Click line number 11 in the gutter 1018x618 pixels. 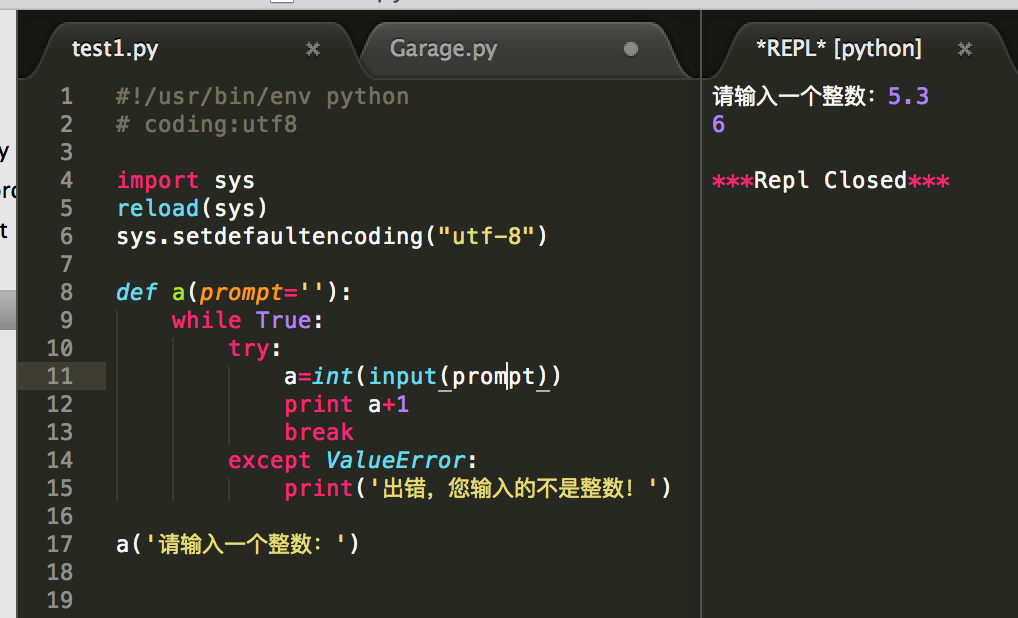[x=60, y=376]
